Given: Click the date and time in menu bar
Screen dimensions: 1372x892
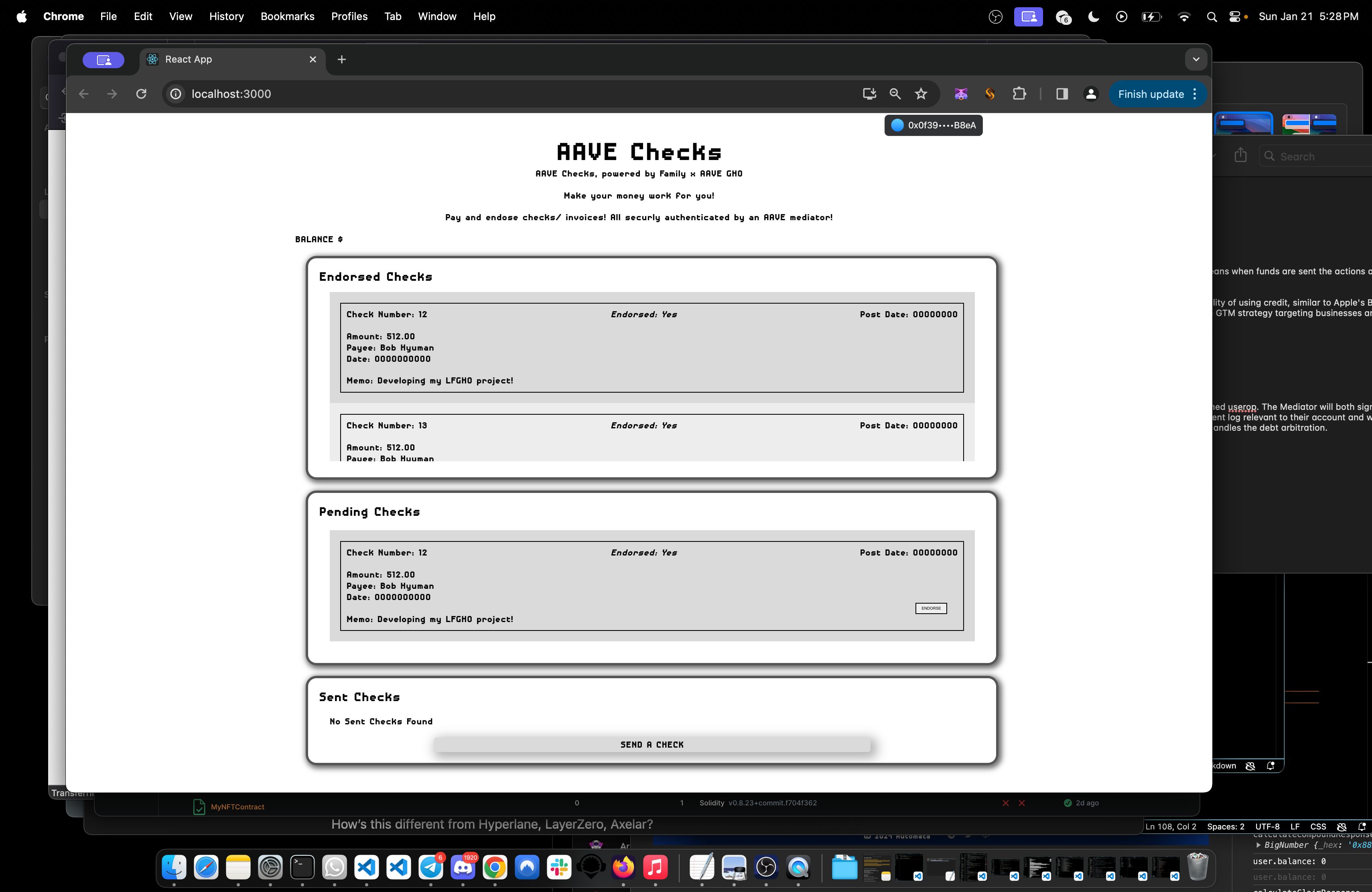Looking at the screenshot, I should [x=1309, y=17].
